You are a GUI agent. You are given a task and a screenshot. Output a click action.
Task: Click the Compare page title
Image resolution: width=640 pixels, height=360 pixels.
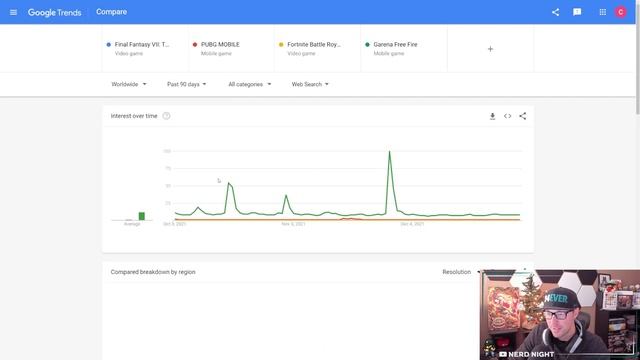[x=111, y=12]
